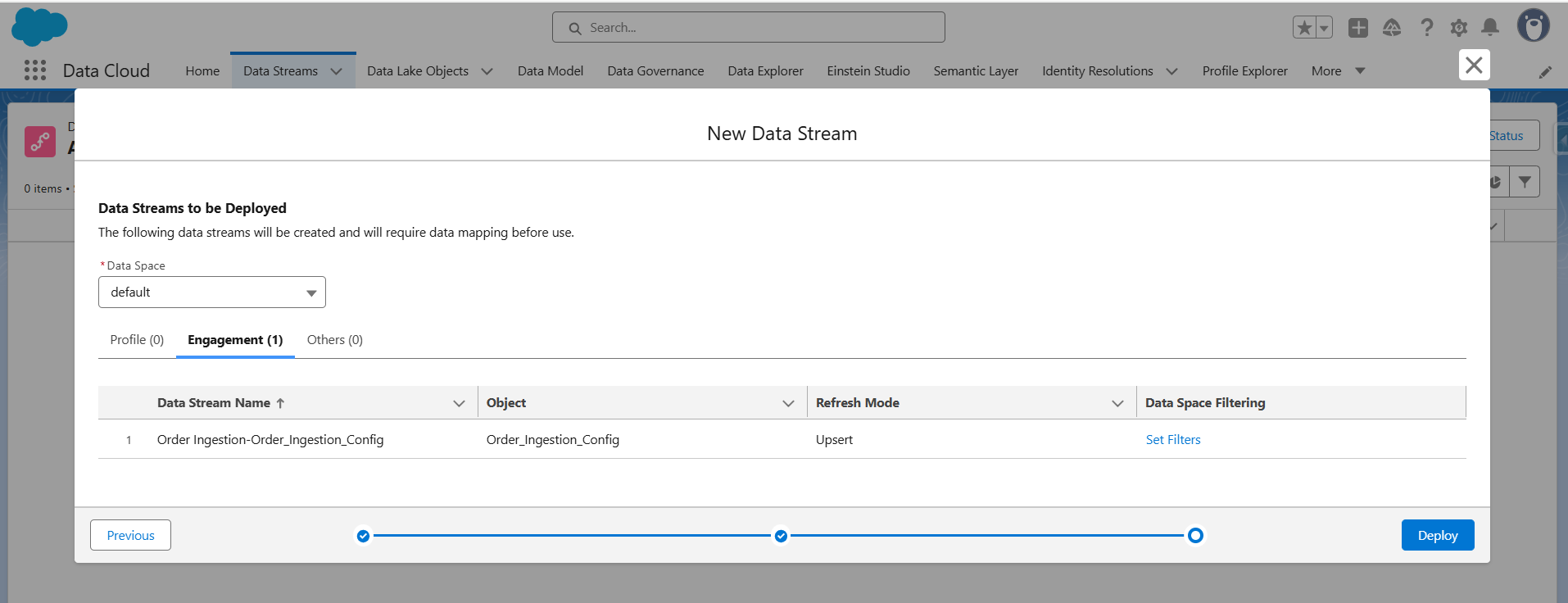Image resolution: width=1568 pixels, height=603 pixels.
Task: Click the Global Actions plus icon
Action: pyautogui.click(x=1358, y=28)
